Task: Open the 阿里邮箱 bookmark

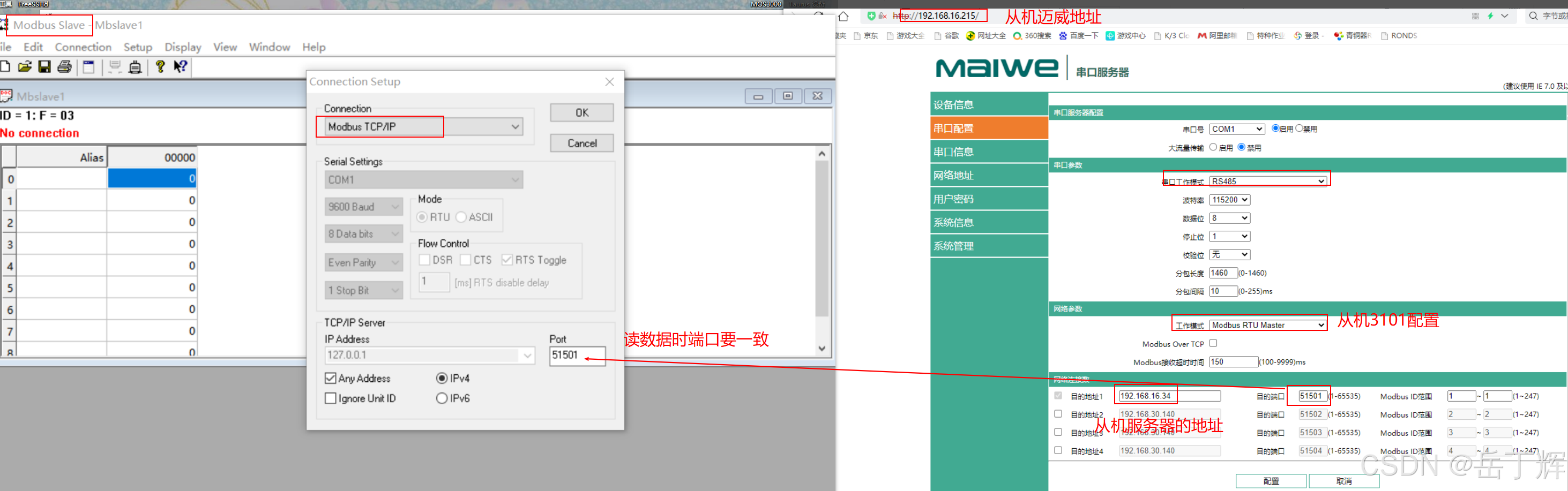Action: [x=1217, y=36]
